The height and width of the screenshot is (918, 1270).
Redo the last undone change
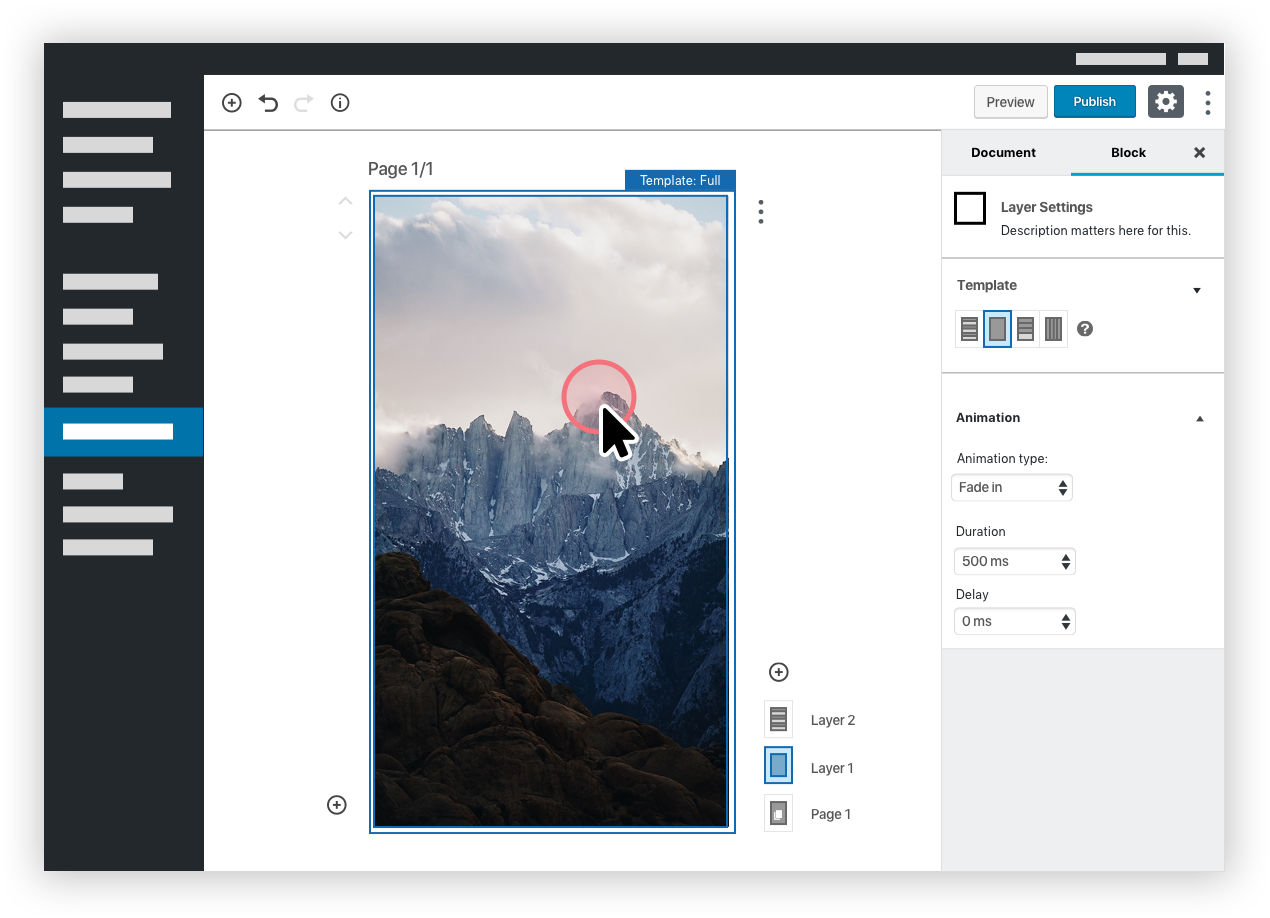pos(303,102)
